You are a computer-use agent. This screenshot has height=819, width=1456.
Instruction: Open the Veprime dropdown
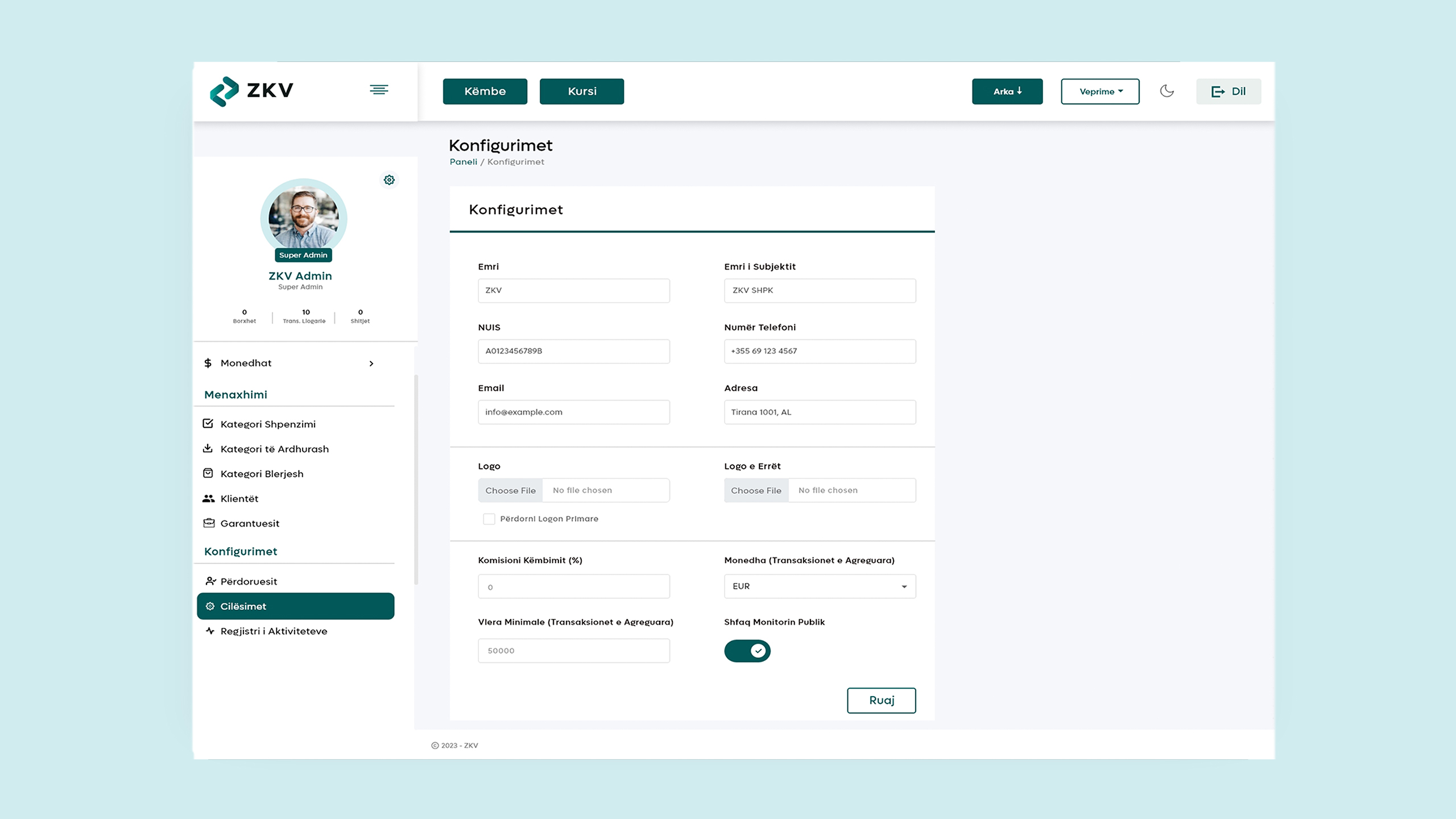1100,92
